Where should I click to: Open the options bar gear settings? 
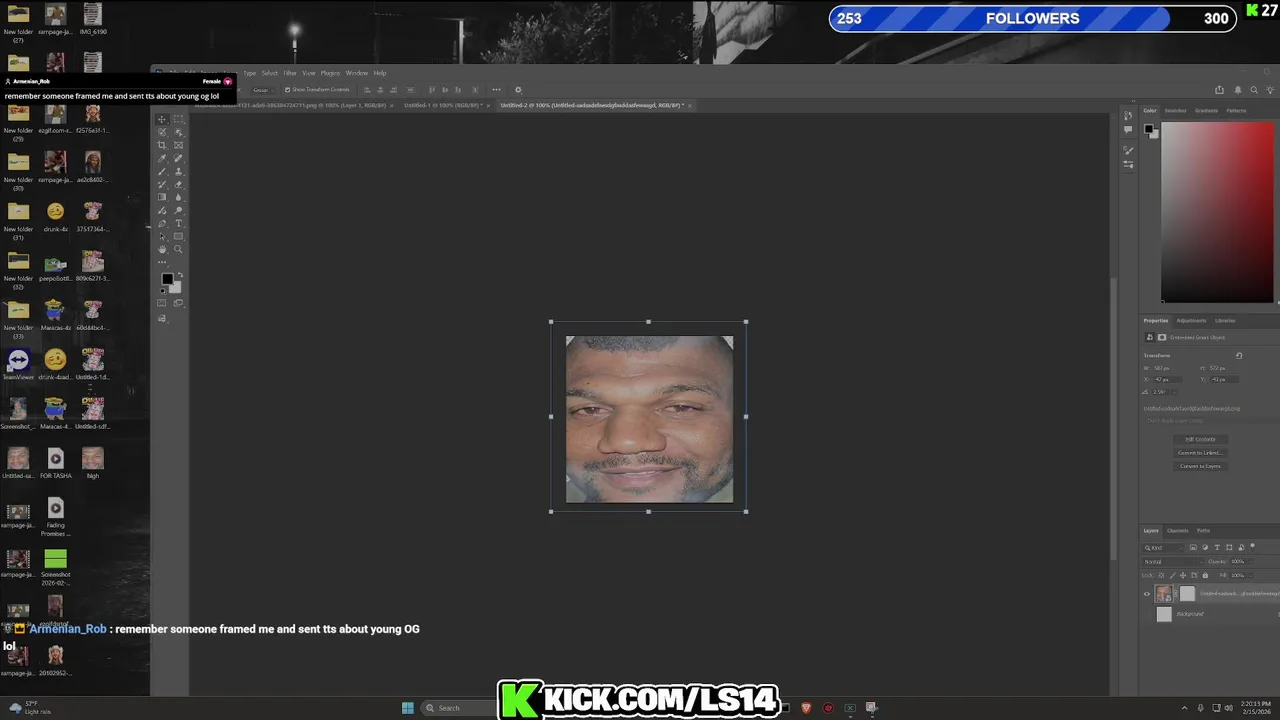pos(518,90)
